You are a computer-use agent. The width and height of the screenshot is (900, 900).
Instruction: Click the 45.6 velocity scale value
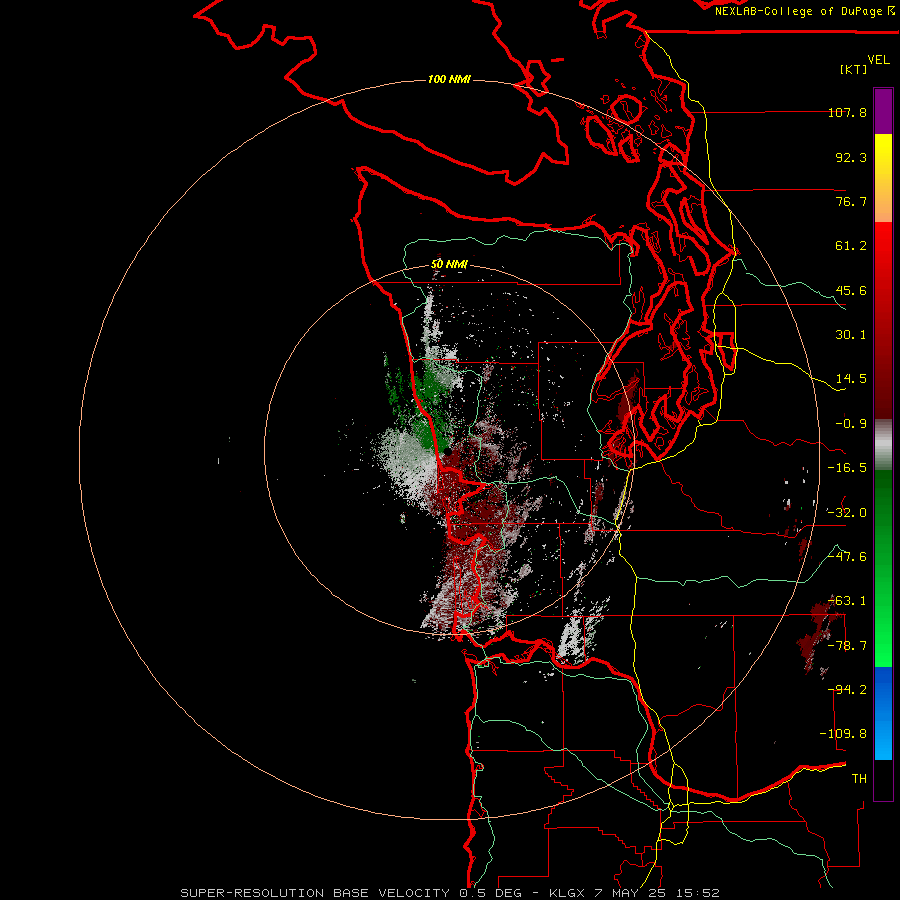pyautogui.click(x=851, y=290)
